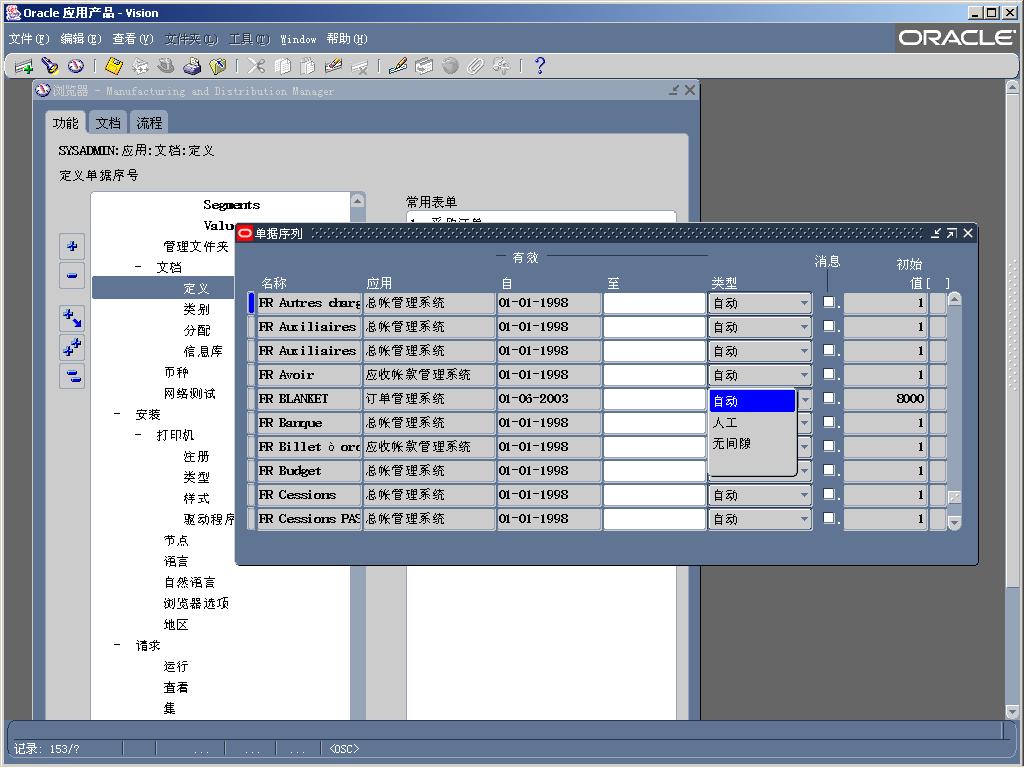This screenshot has width=1024, height=768.
Task: Collapse the 打印机 tree node
Action: pyautogui.click(x=138, y=435)
